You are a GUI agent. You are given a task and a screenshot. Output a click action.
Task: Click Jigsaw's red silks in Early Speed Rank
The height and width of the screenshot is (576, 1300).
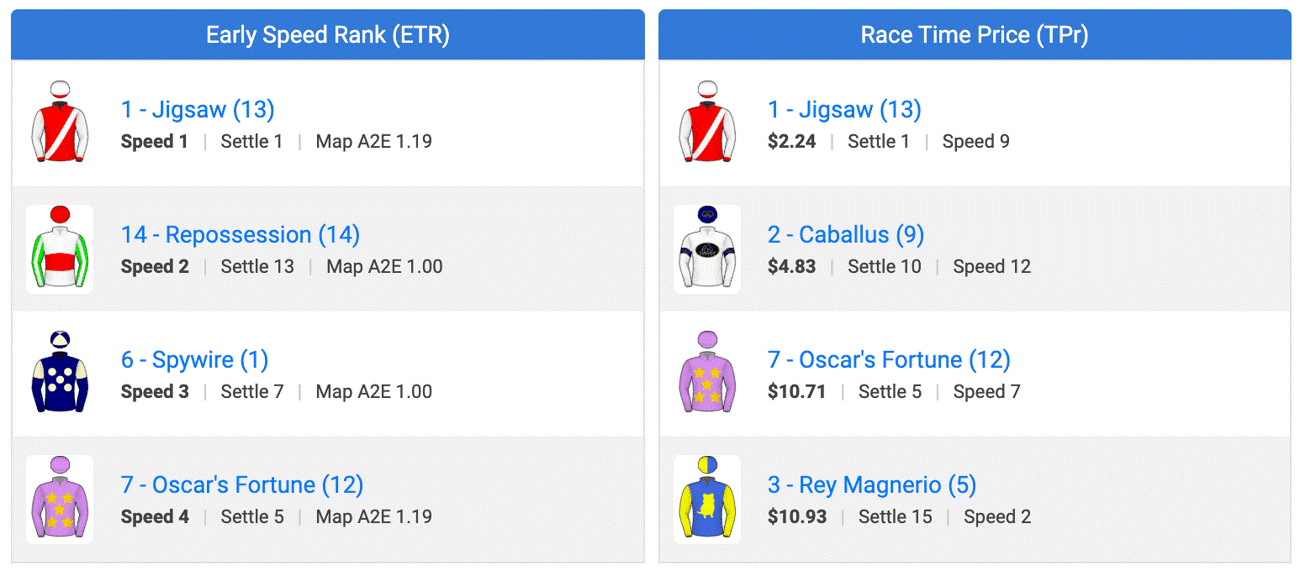point(60,123)
